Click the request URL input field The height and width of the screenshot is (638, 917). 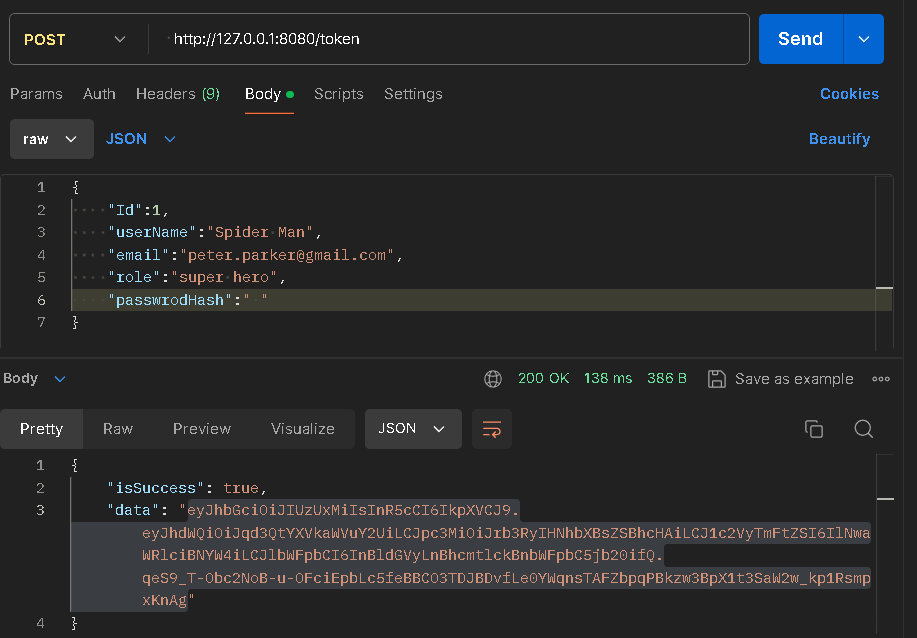[x=450, y=39]
